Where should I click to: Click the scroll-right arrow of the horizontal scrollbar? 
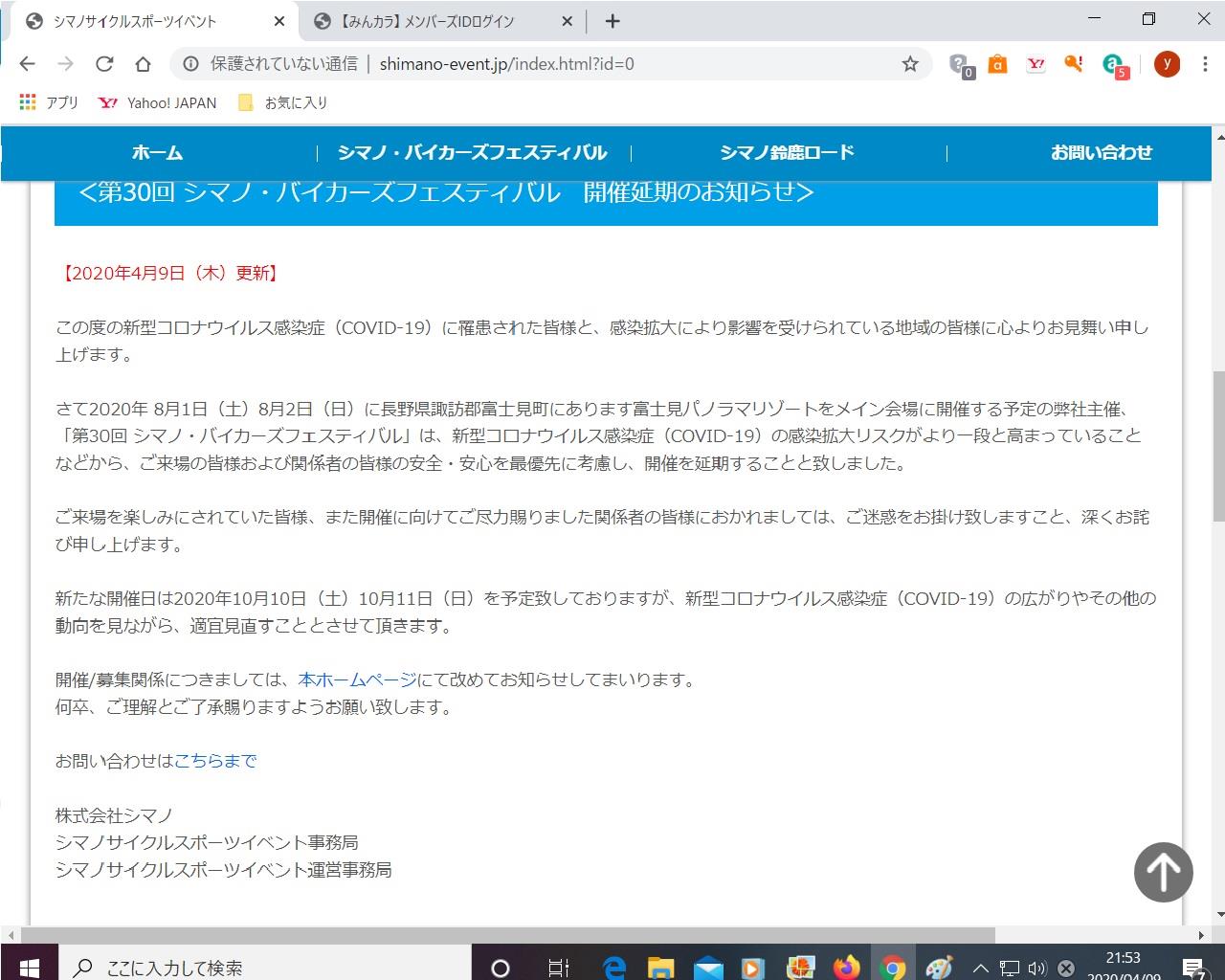pyautogui.click(x=1202, y=935)
